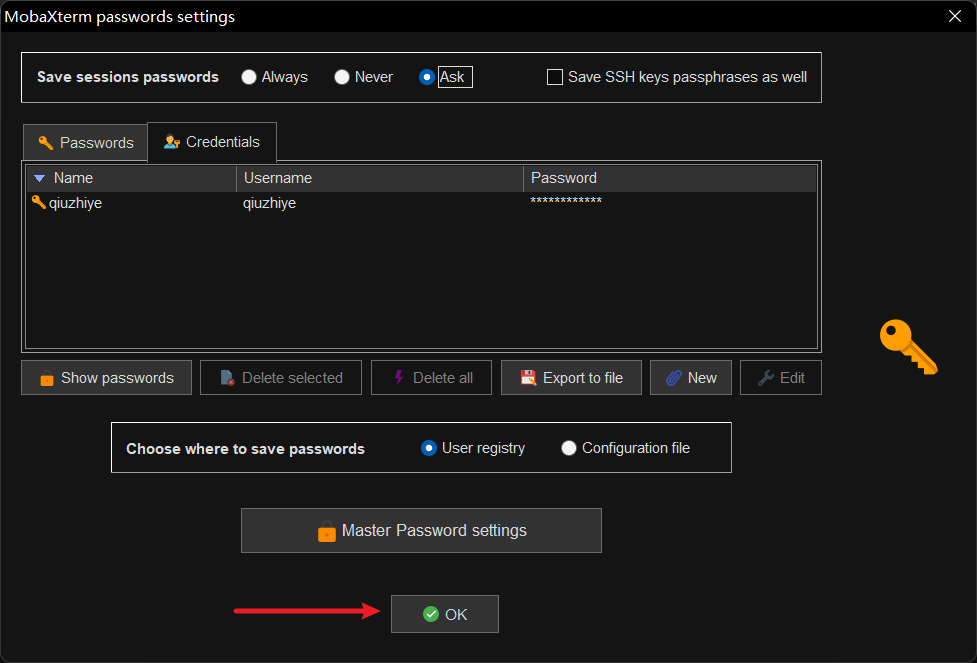Click the Username column header

[379, 178]
